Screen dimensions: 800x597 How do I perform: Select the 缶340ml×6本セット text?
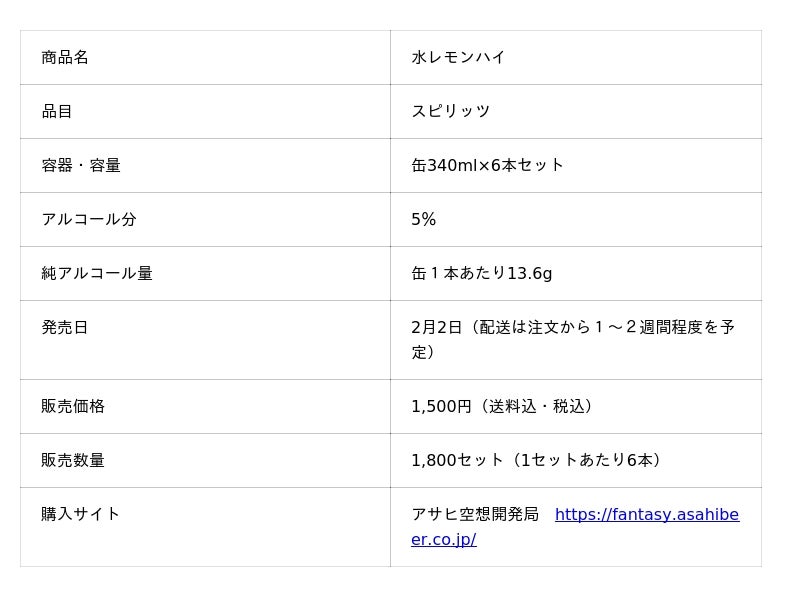[x=488, y=166]
